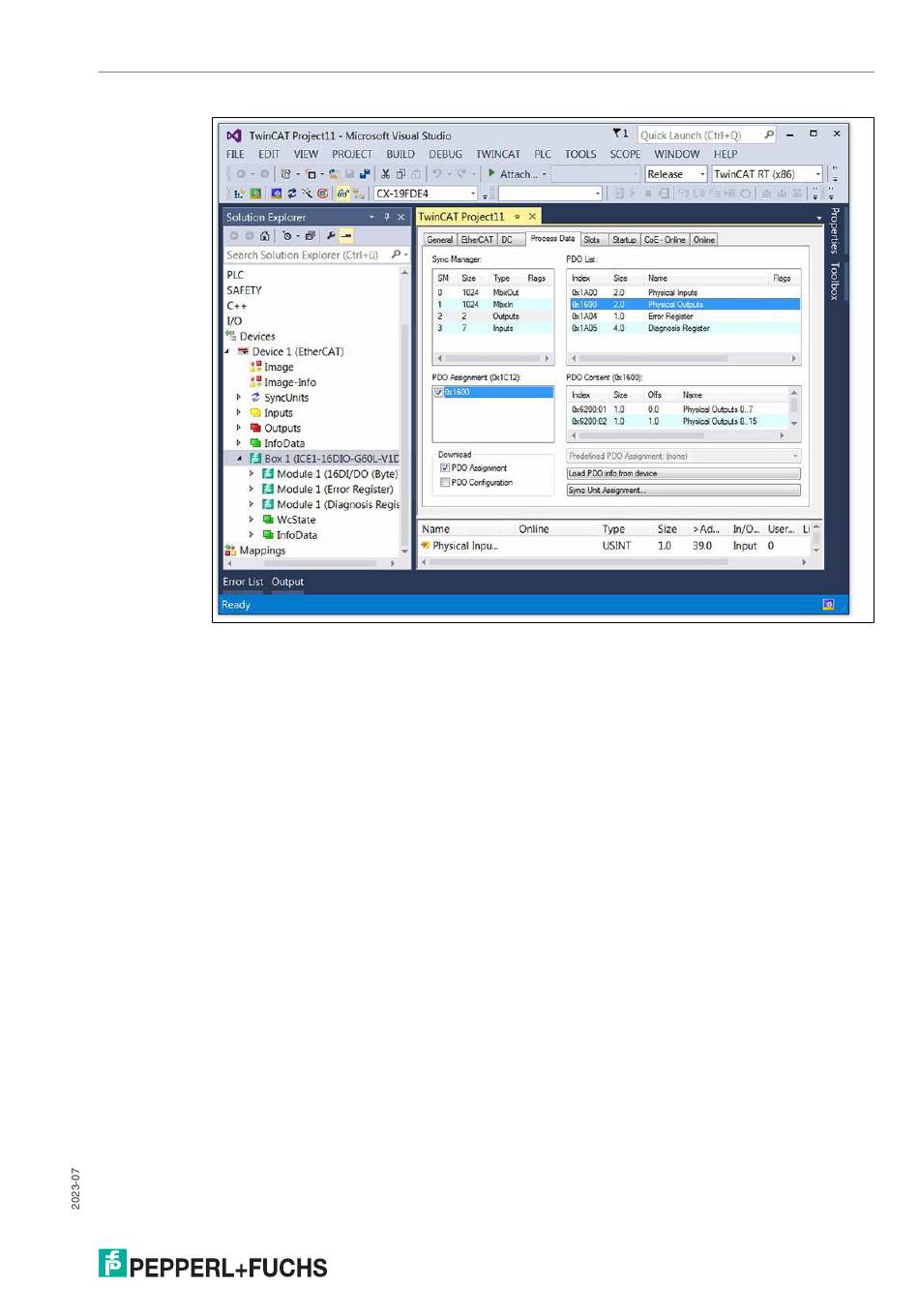
Task: Expand Module 1 (Error Register)
Action: (252, 489)
